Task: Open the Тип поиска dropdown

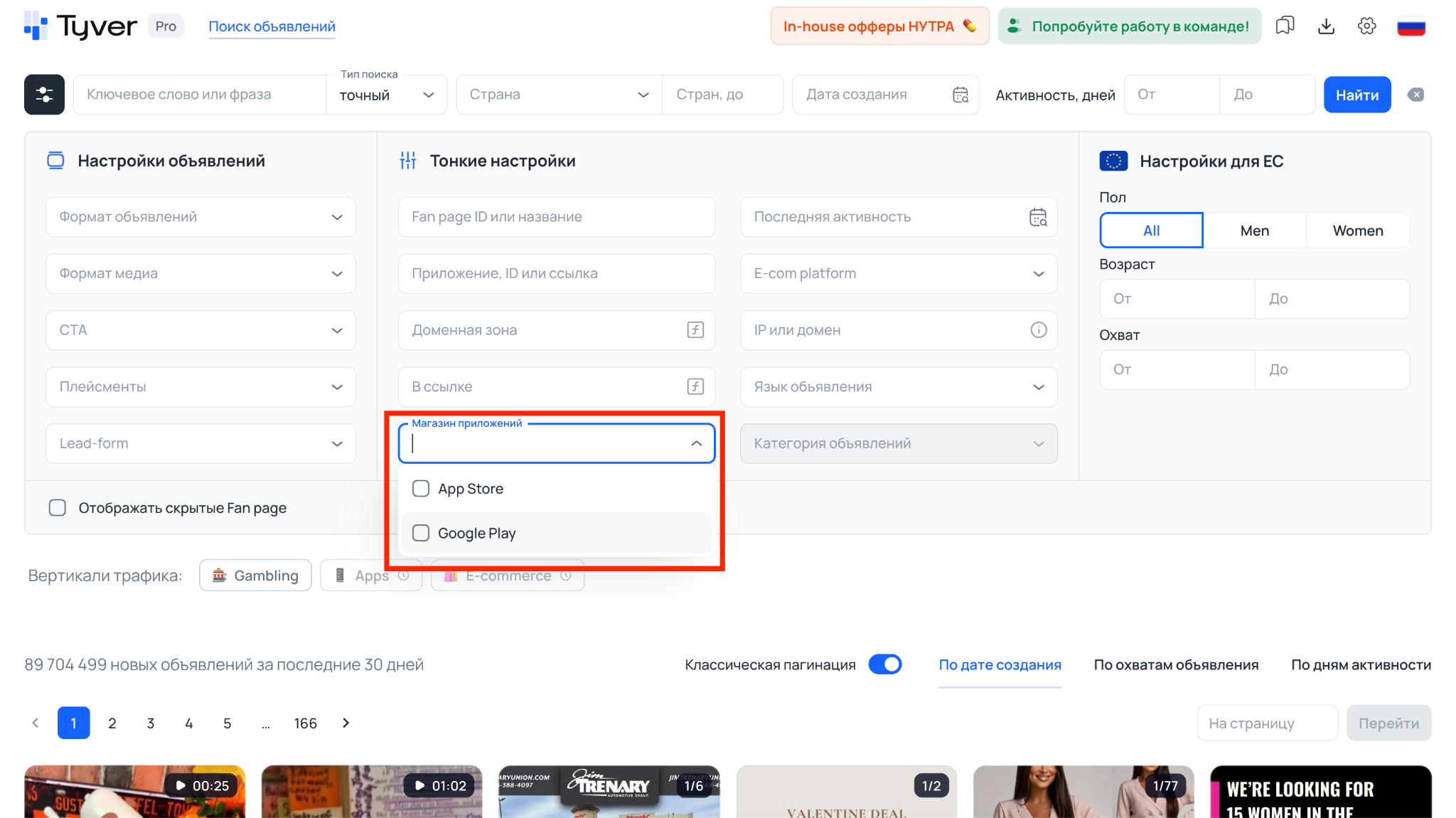Action: [x=386, y=94]
